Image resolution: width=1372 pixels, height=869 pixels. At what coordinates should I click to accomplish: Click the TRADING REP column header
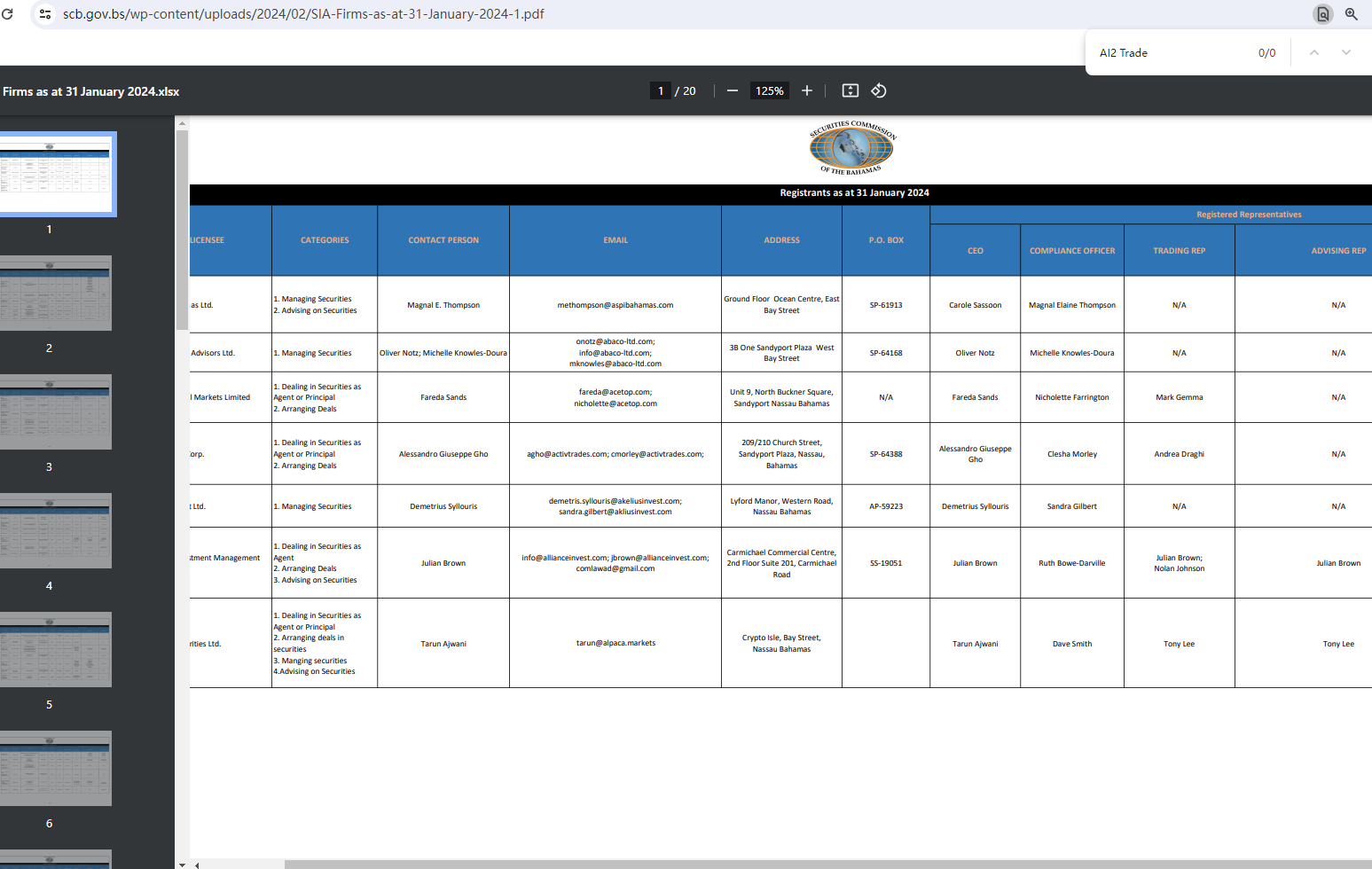click(x=1179, y=251)
